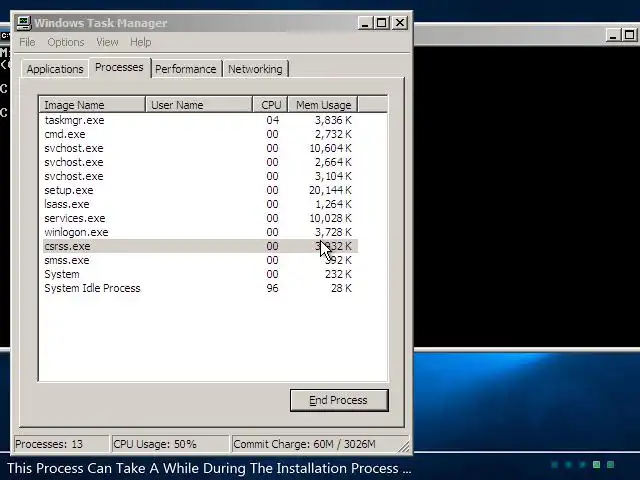640x480 pixels.
Task: Sort by User Name column header
Action: (x=199, y=105)
